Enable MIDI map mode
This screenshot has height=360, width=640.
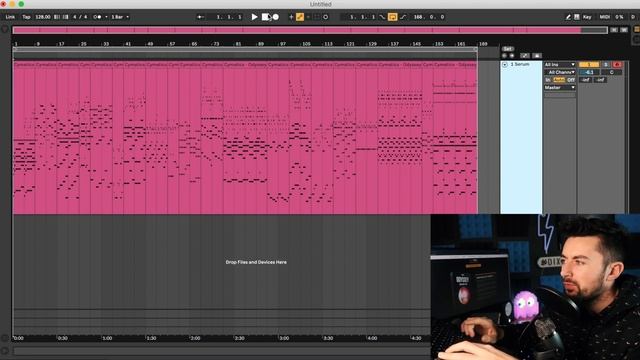tap(604, 17)
